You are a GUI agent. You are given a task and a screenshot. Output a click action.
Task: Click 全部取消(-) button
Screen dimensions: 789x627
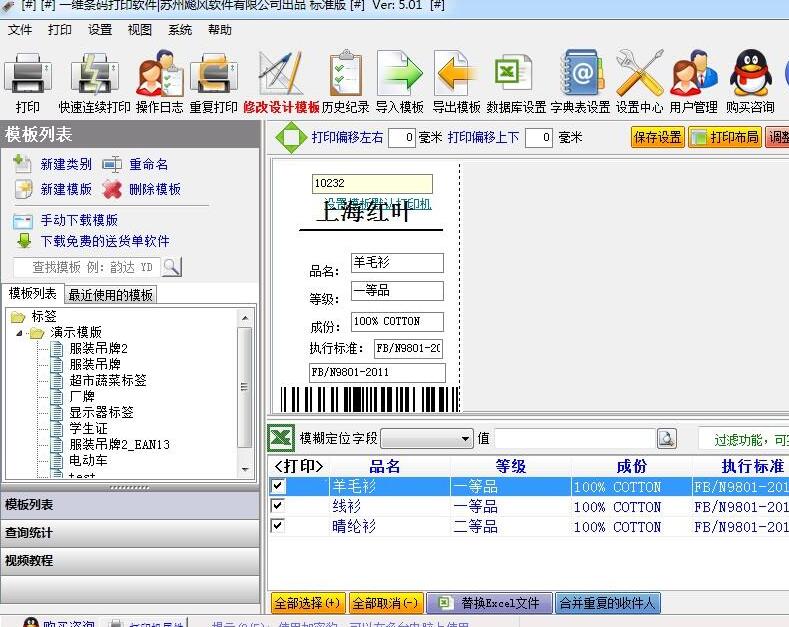(x=385, y=603)
